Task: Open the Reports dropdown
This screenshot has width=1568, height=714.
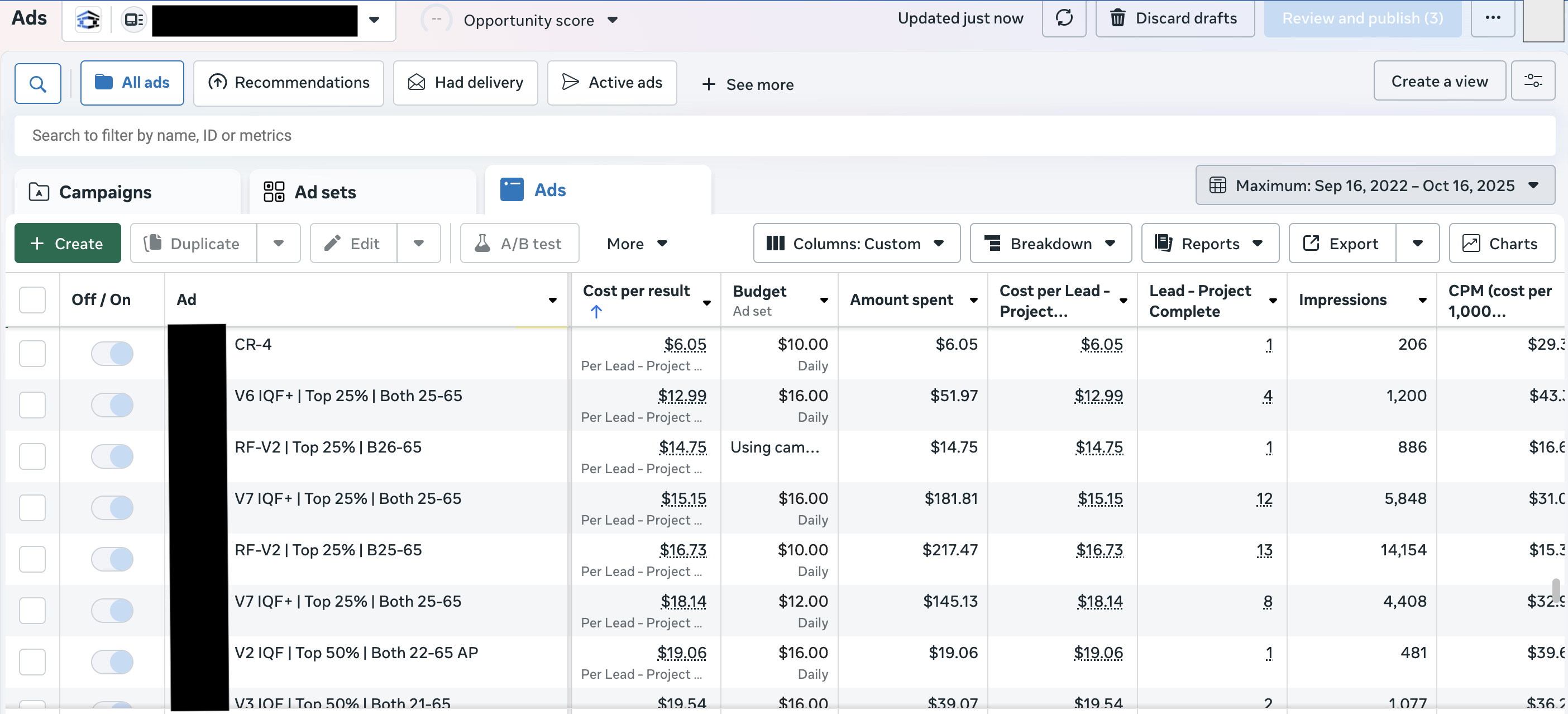Action: pos(1210,243)
